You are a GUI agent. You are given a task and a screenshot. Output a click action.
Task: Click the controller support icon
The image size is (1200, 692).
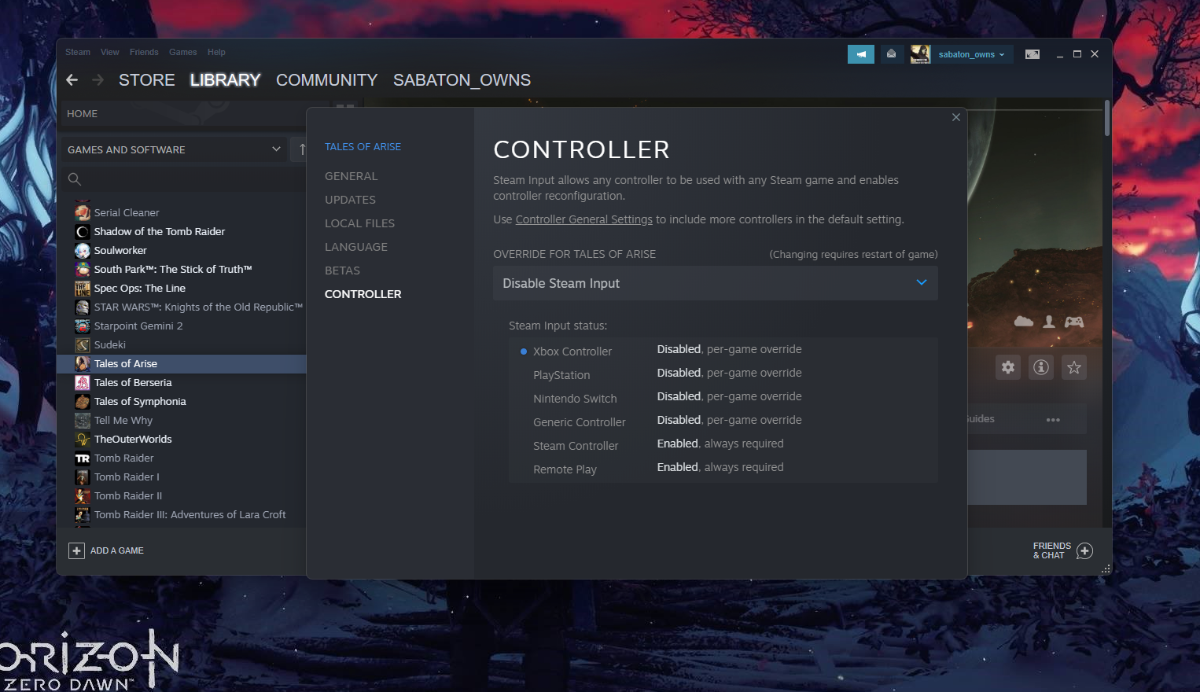click(x=1074, y=322)
